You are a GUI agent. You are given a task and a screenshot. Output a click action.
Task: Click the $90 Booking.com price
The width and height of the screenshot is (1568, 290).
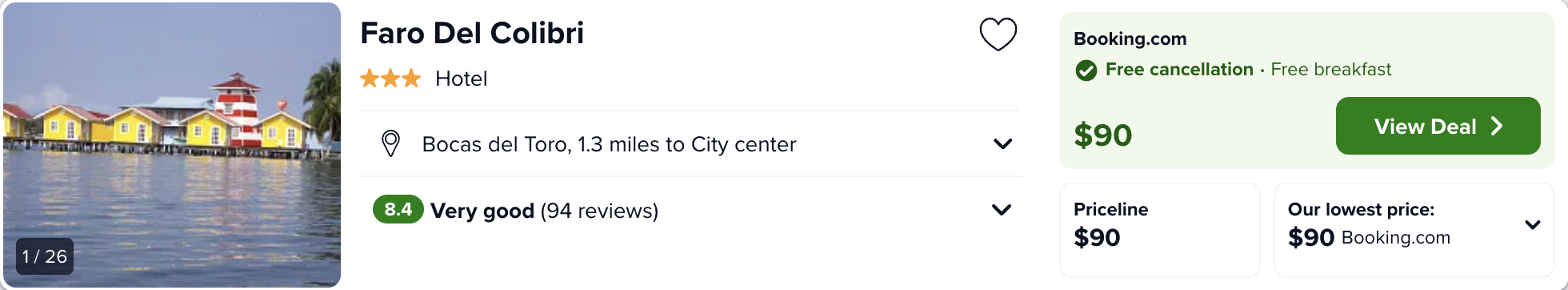(x=1102, y=135)
